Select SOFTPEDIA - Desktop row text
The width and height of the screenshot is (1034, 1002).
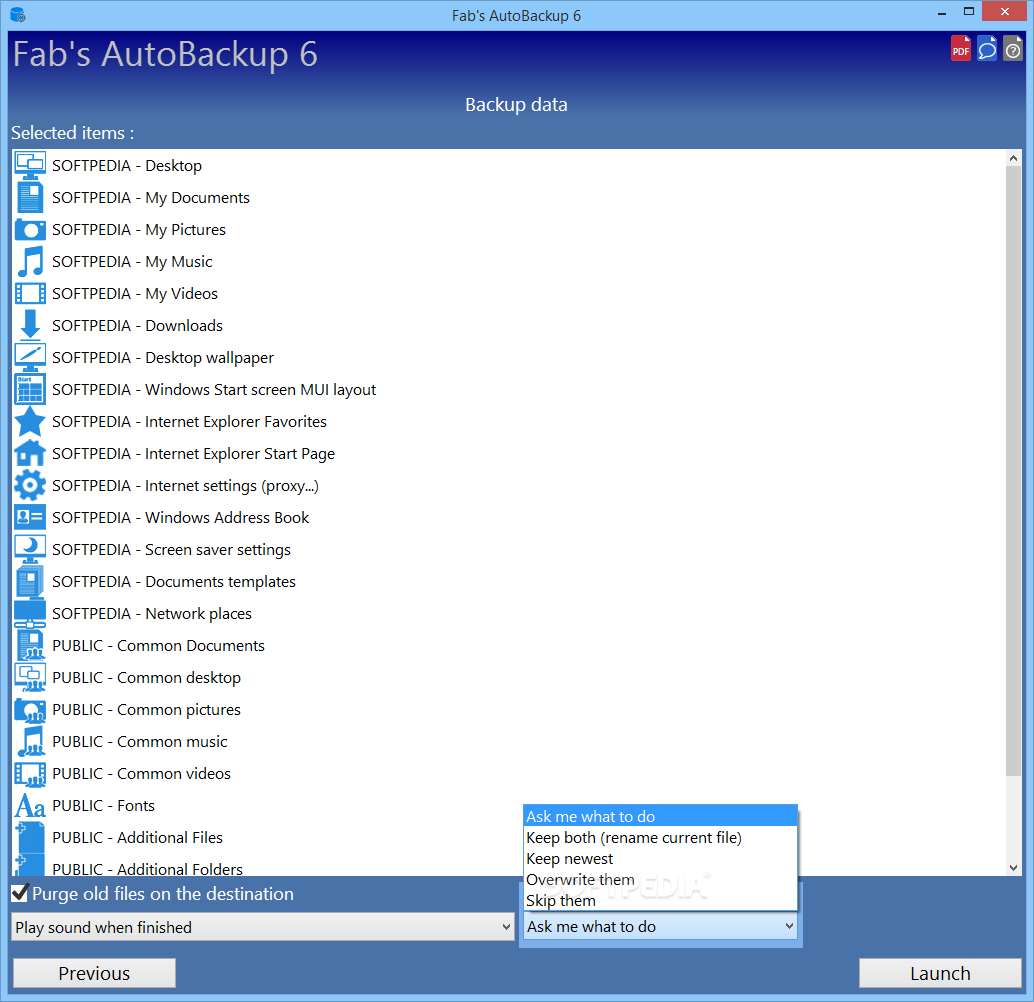(x=127, y=166)
